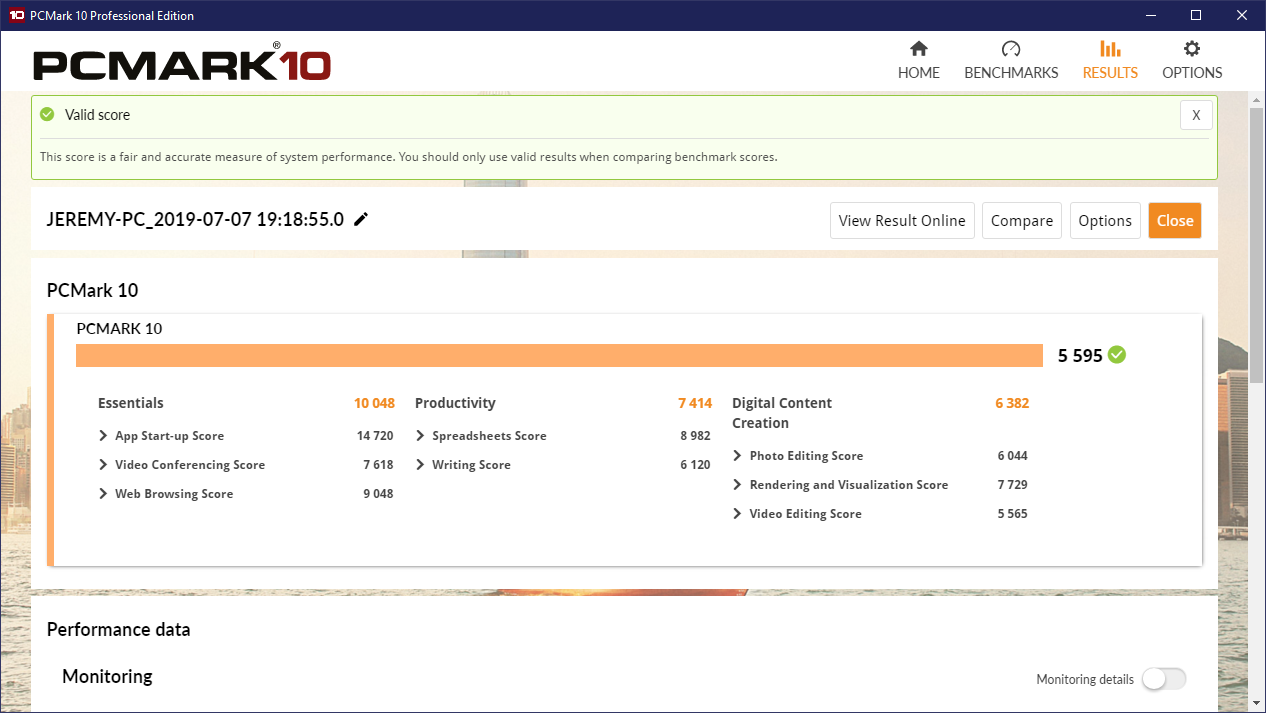Viewport: 1266px width, 713px height.
Task: Toggle the Monitoring details switch
Action: pos(1164,679)
